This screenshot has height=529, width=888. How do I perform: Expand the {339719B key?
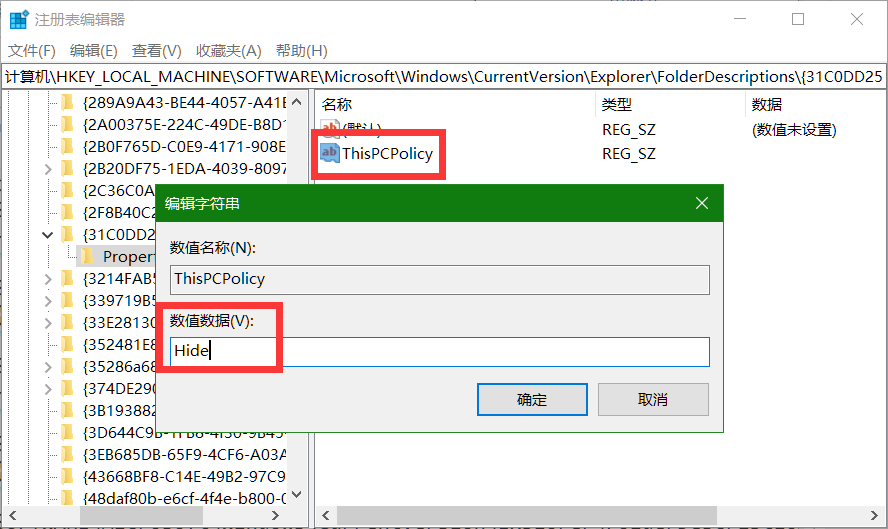tap(48, 301)
